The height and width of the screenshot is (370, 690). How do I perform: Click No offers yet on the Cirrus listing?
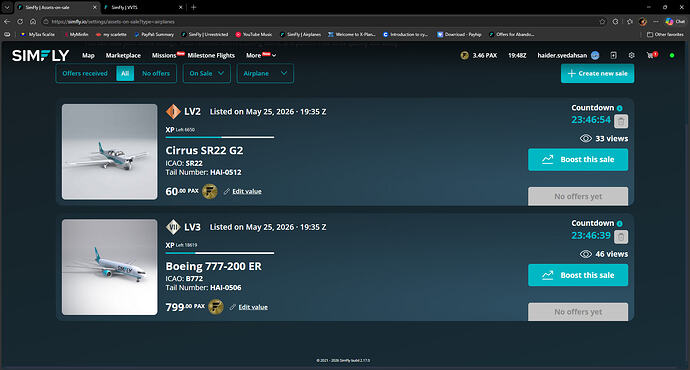point(578,197)
